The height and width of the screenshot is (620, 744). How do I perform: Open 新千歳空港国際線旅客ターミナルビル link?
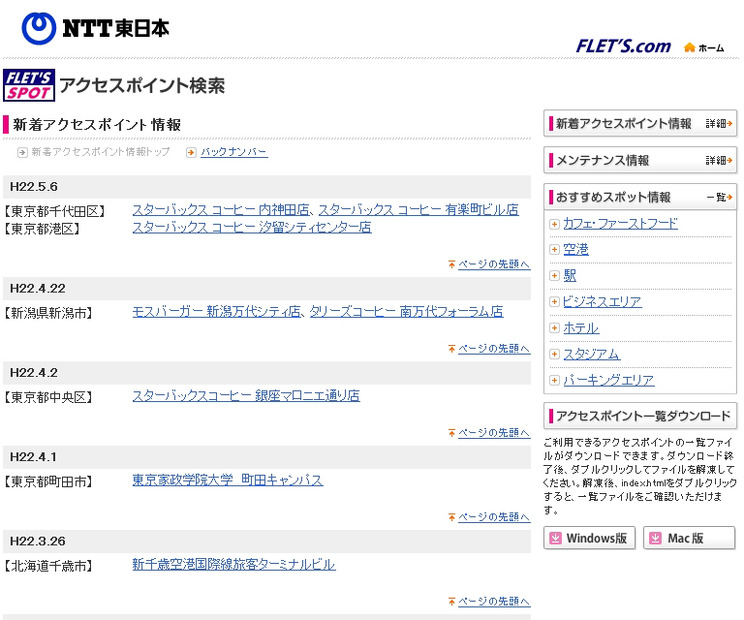pos(234,564)
